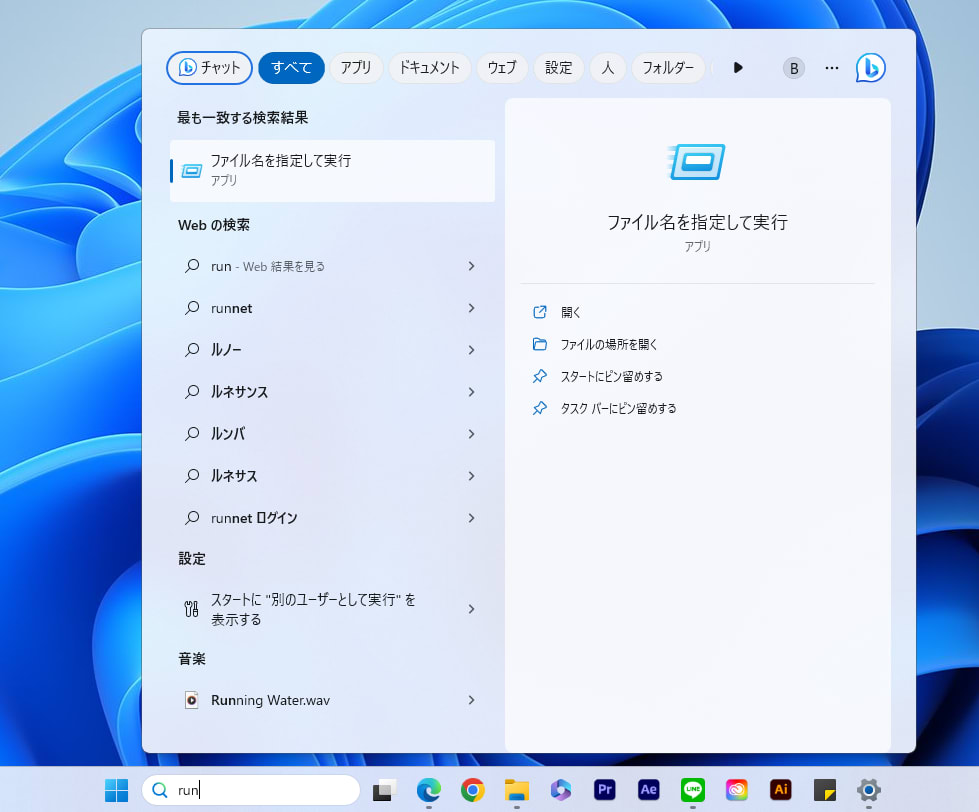This screenshot has height=812, width=979.
Task: Select the 'runnet ログイン' web suggestion
Action: 316,518
